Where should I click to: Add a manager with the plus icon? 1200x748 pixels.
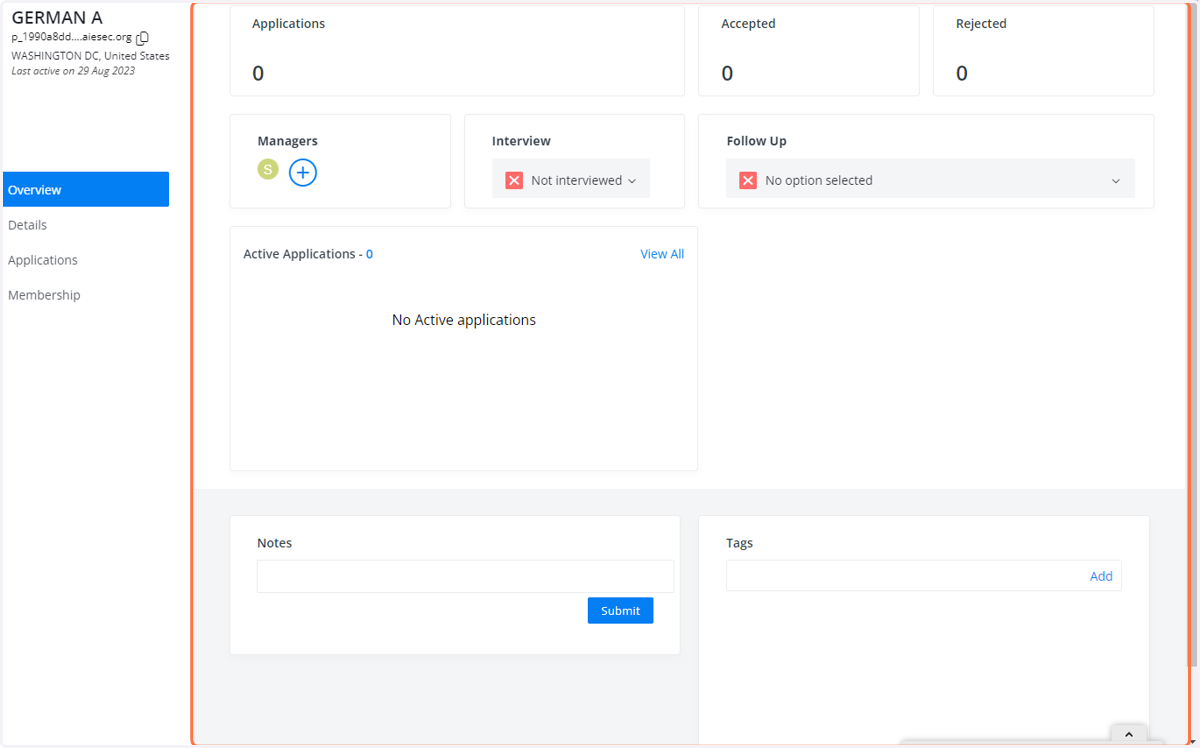click(x=303, y=173)
